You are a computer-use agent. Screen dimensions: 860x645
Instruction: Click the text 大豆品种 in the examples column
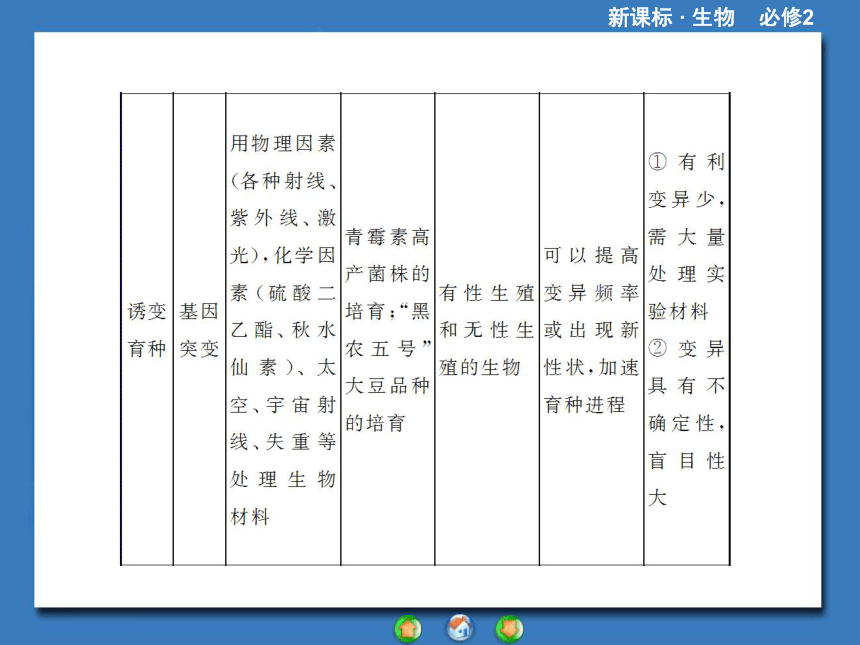(x=387, y=386)
